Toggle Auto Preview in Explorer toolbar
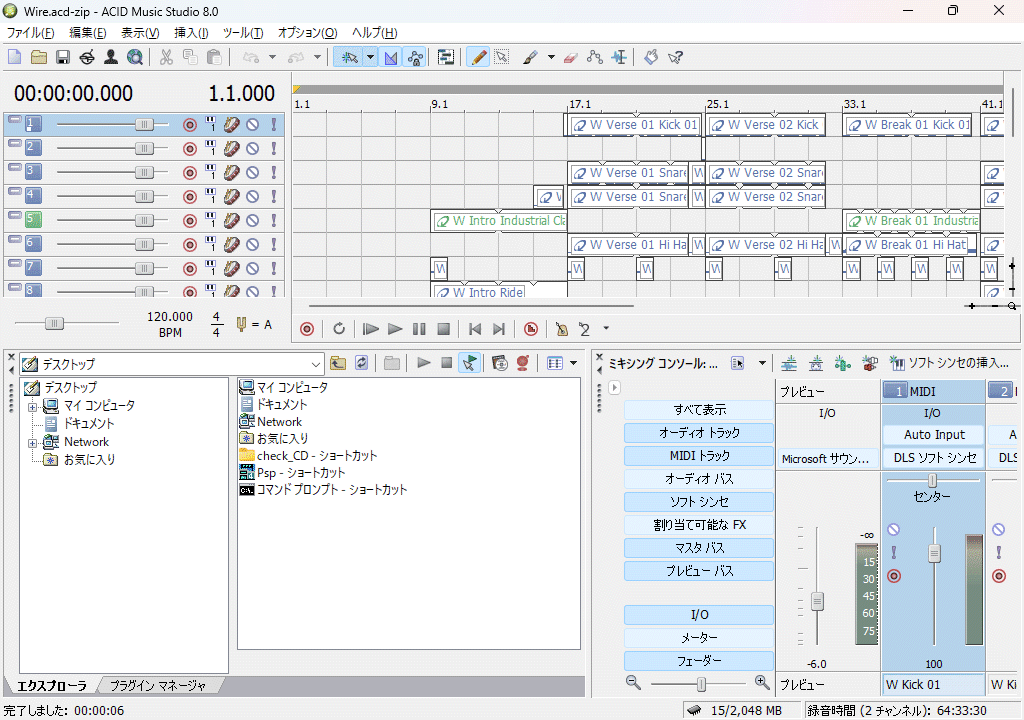1024x720 pixels. tap(468, 363)
